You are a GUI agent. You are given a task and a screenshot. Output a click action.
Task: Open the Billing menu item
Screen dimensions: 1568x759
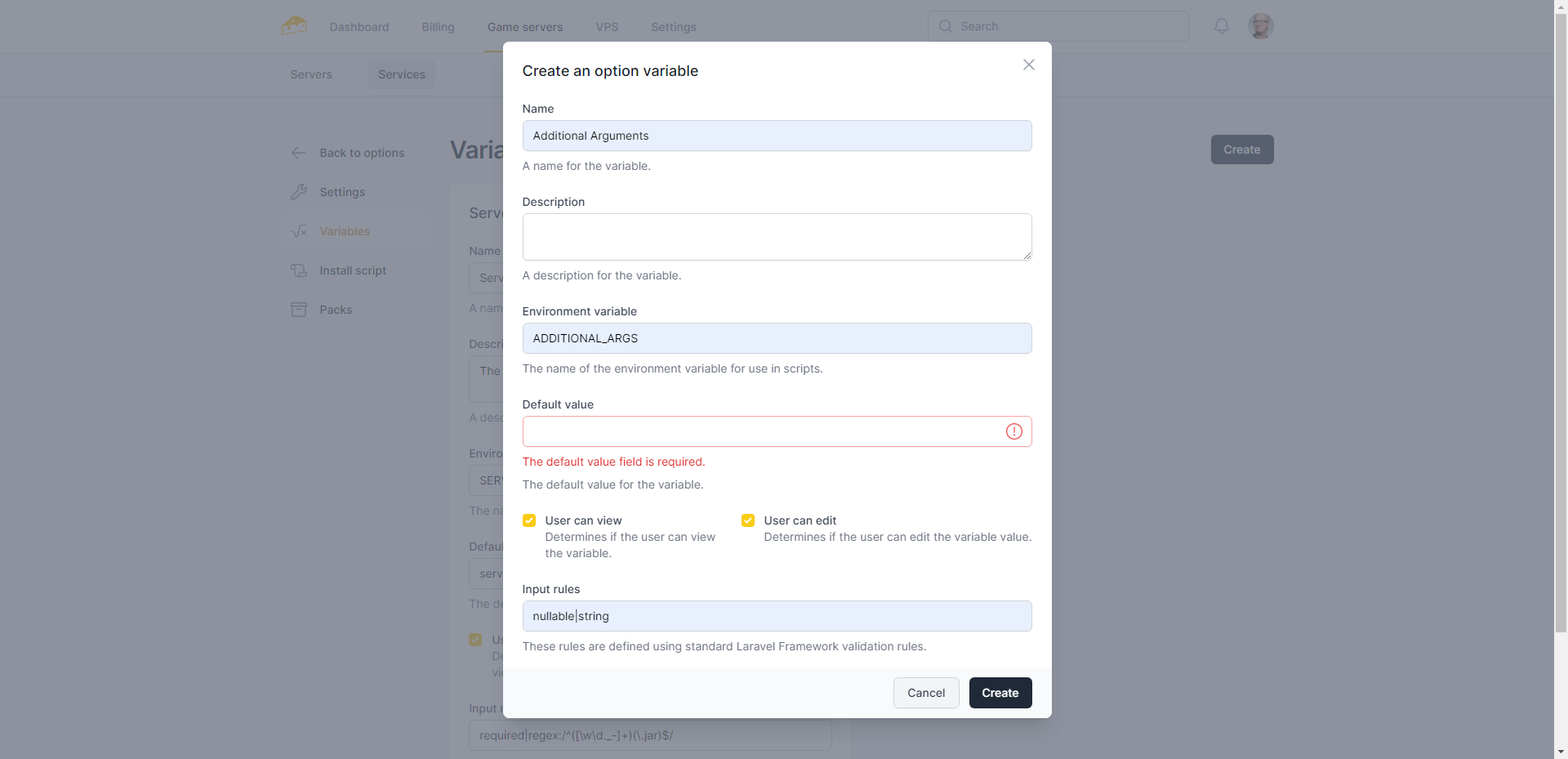click(438, 27)
